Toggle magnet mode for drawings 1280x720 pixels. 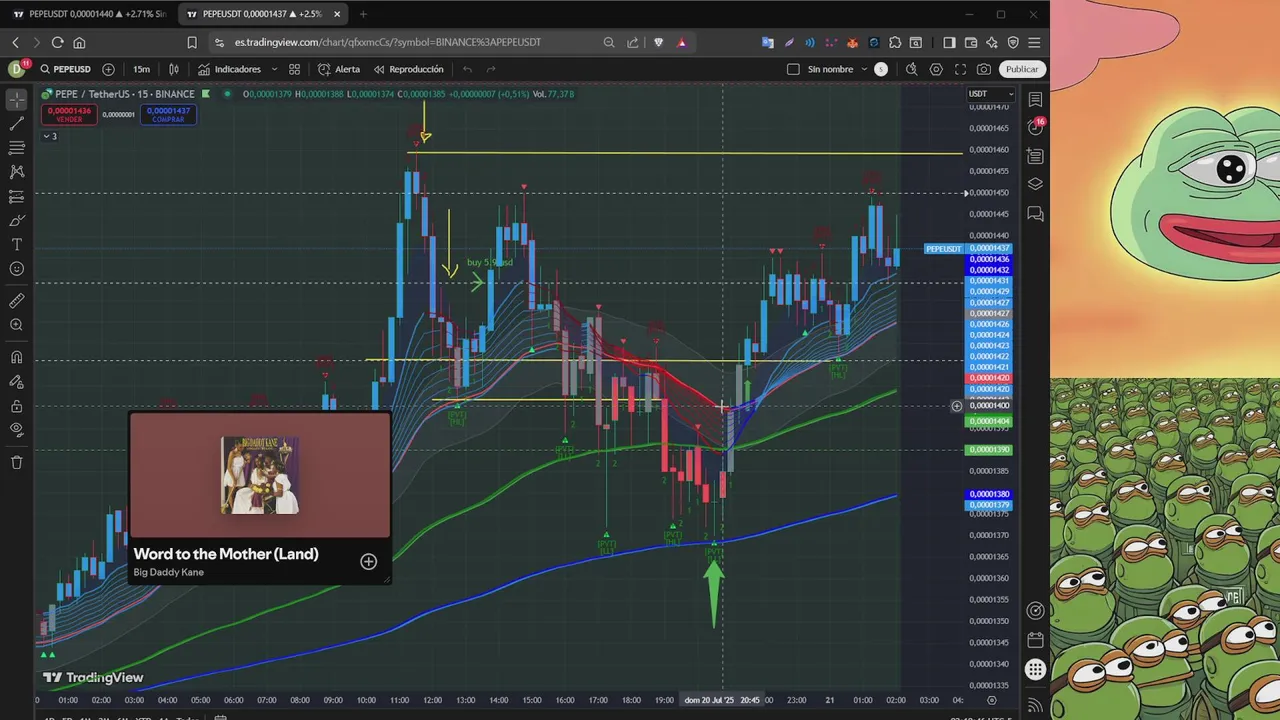click(x=17, y=357)
